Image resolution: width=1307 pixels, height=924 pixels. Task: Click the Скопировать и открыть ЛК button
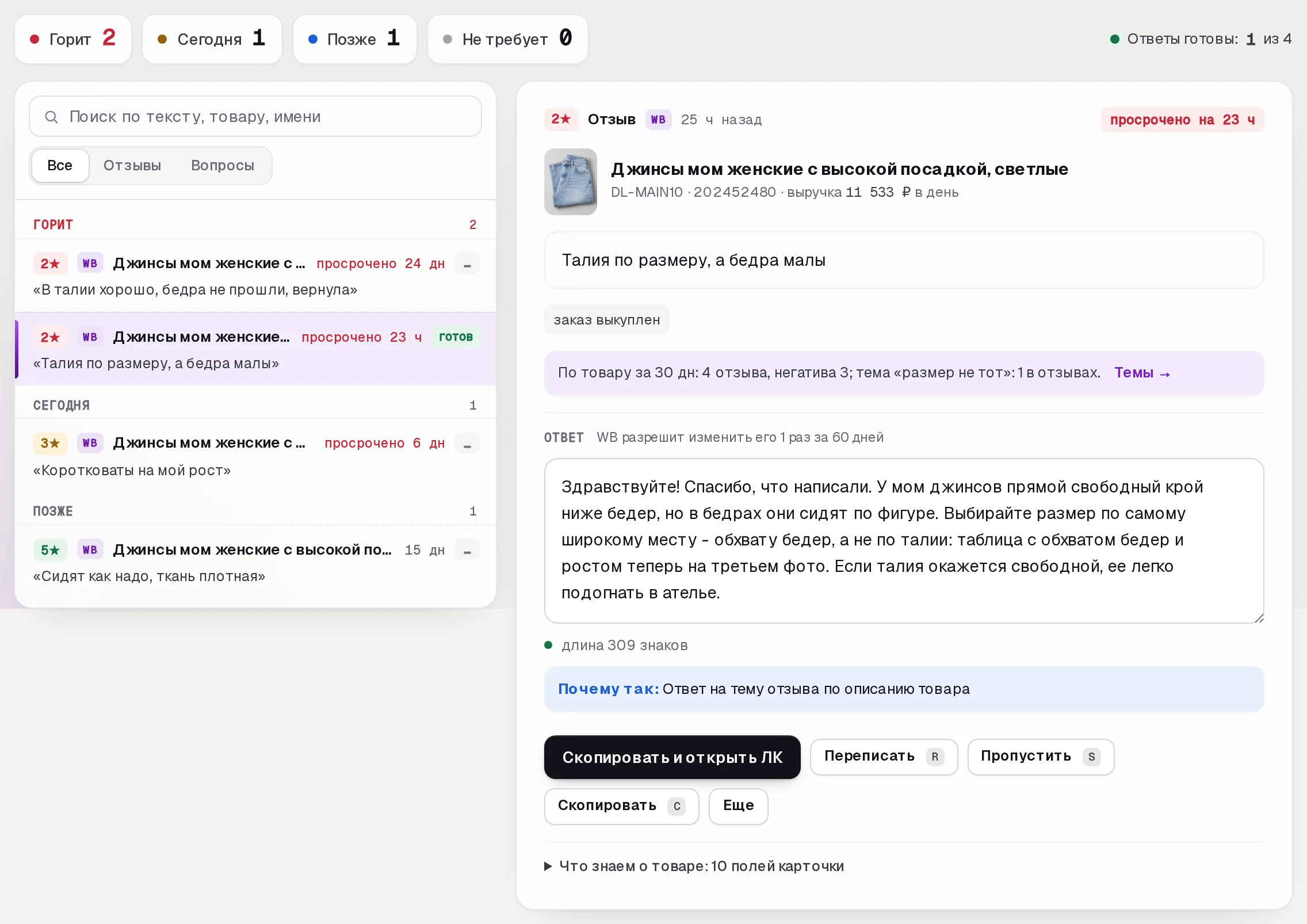(672, 757)
